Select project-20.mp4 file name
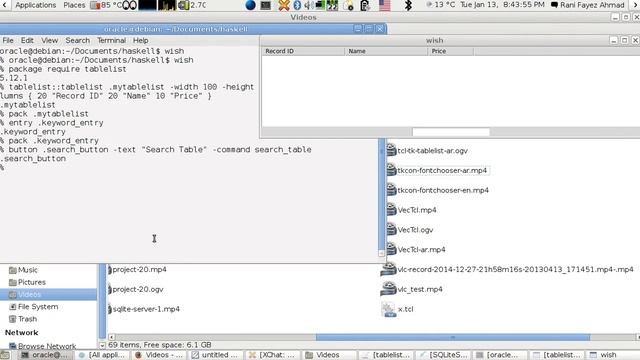Screen dimensions: 640x360 pos(139,269)
